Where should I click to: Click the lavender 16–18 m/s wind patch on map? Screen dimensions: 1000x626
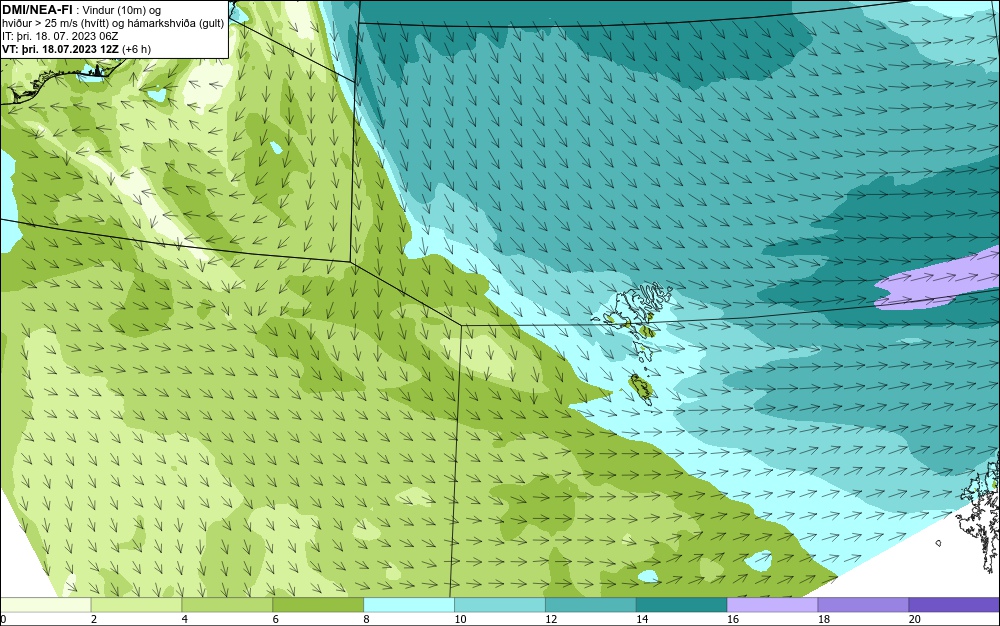(938, 280)
